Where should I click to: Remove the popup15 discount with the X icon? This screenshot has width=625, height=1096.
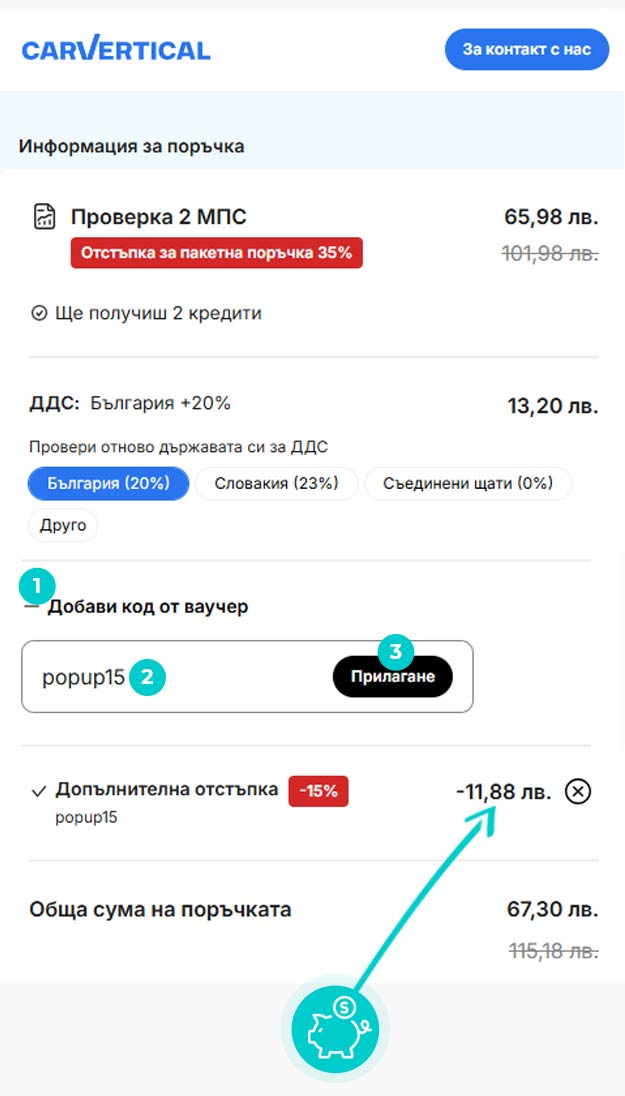577,792
